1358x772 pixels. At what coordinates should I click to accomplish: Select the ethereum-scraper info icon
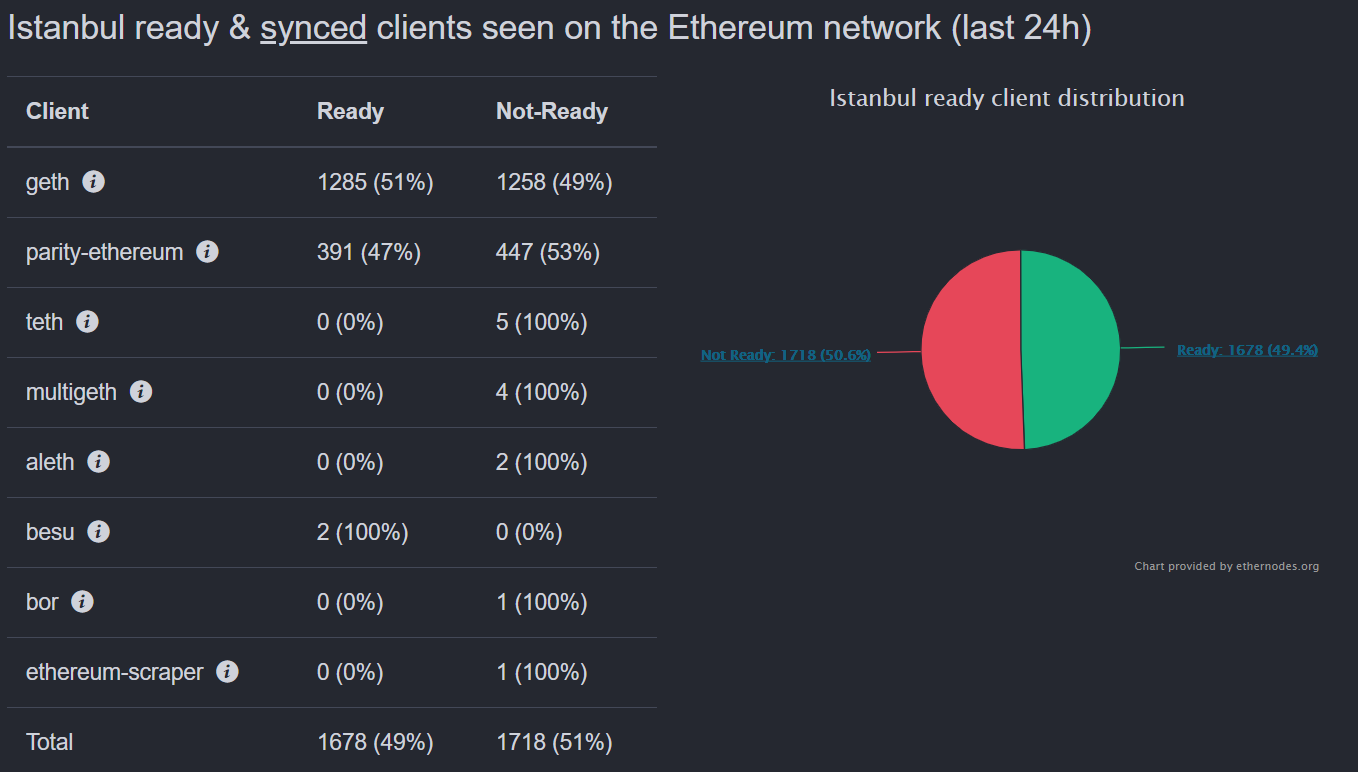click(227, 672)
